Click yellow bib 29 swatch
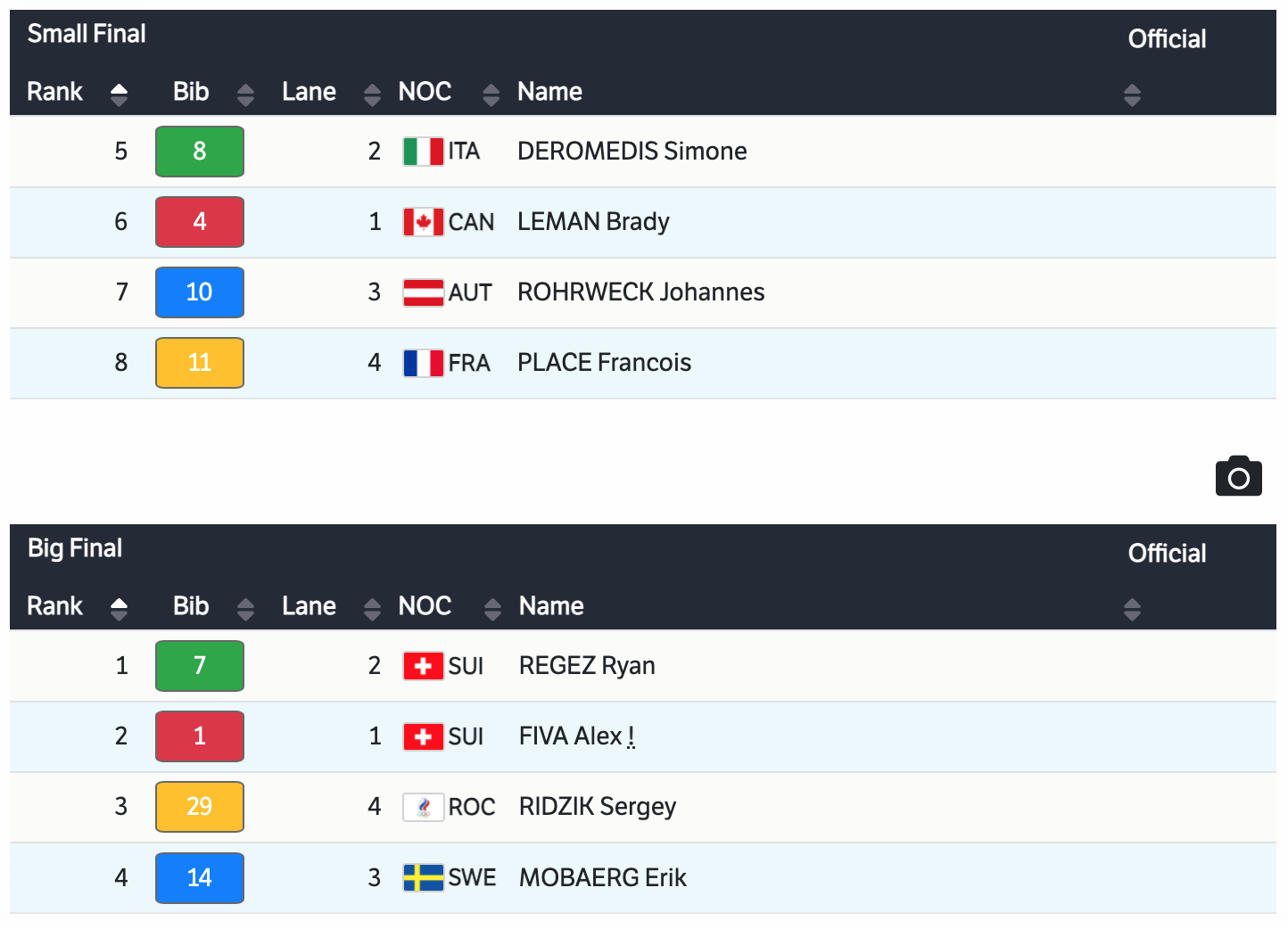This screenshot has height=929, width=1288. pos(200,807)
